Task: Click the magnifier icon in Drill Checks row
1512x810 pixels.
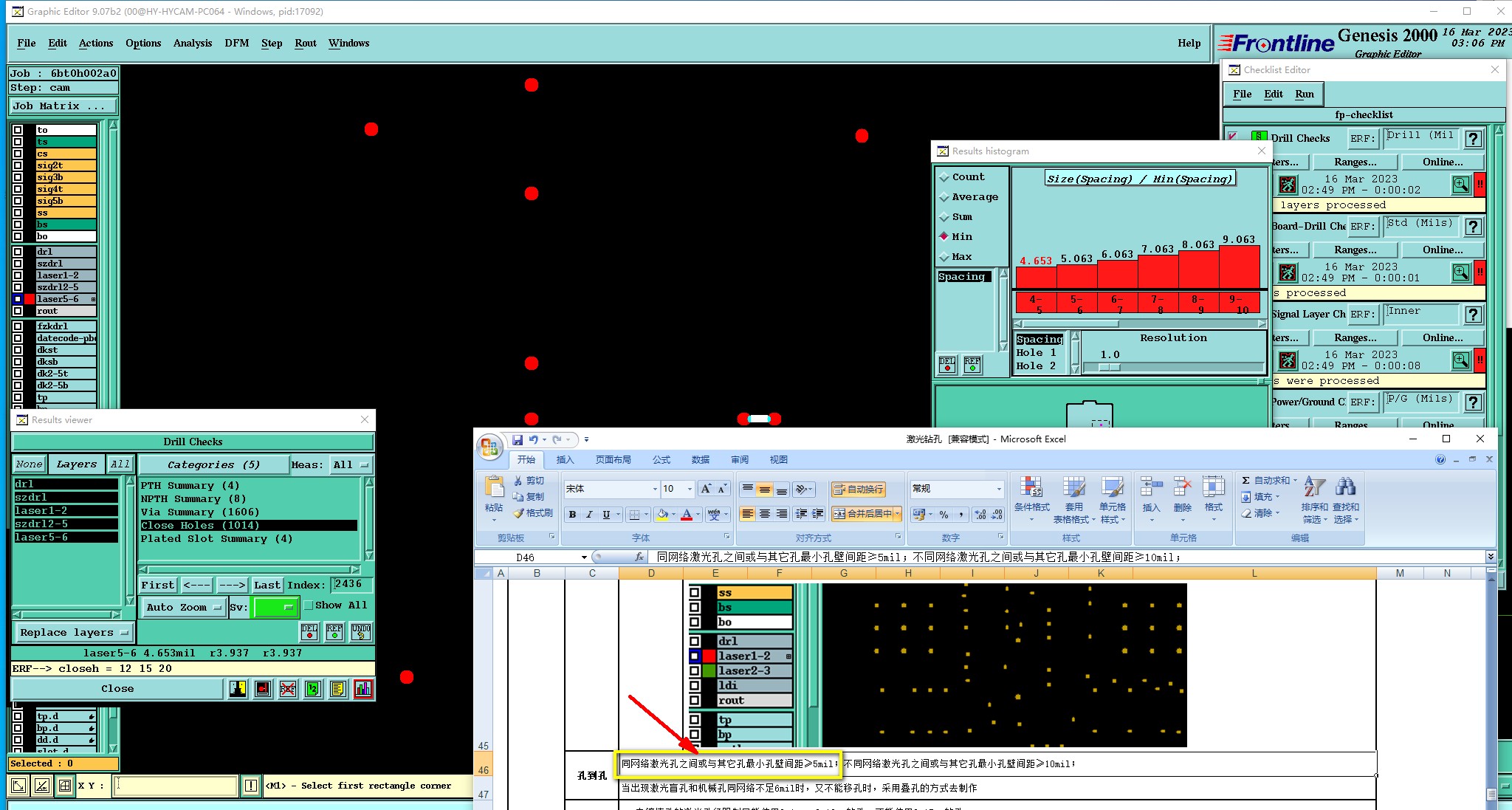Action: tap(1460, 185)
